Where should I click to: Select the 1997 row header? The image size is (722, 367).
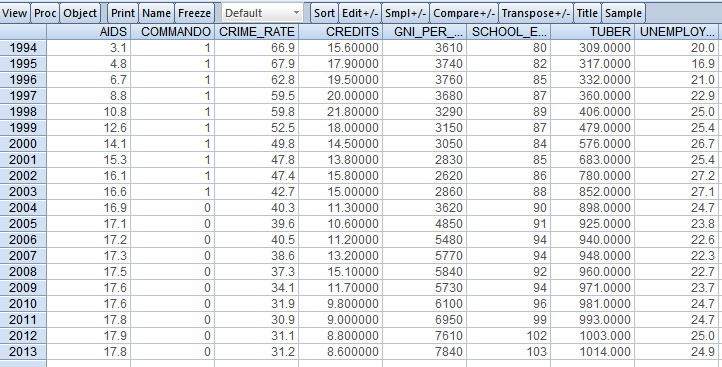pyautogui.click(x=23, y=96)
